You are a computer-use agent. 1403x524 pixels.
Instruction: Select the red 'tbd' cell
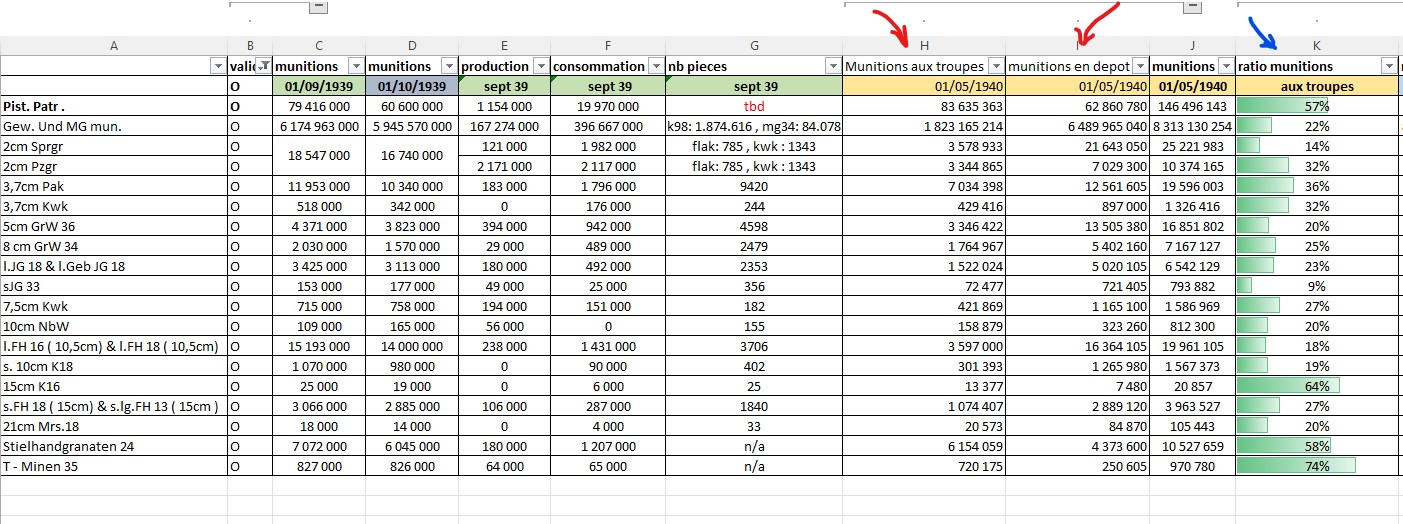coord(754,106)
